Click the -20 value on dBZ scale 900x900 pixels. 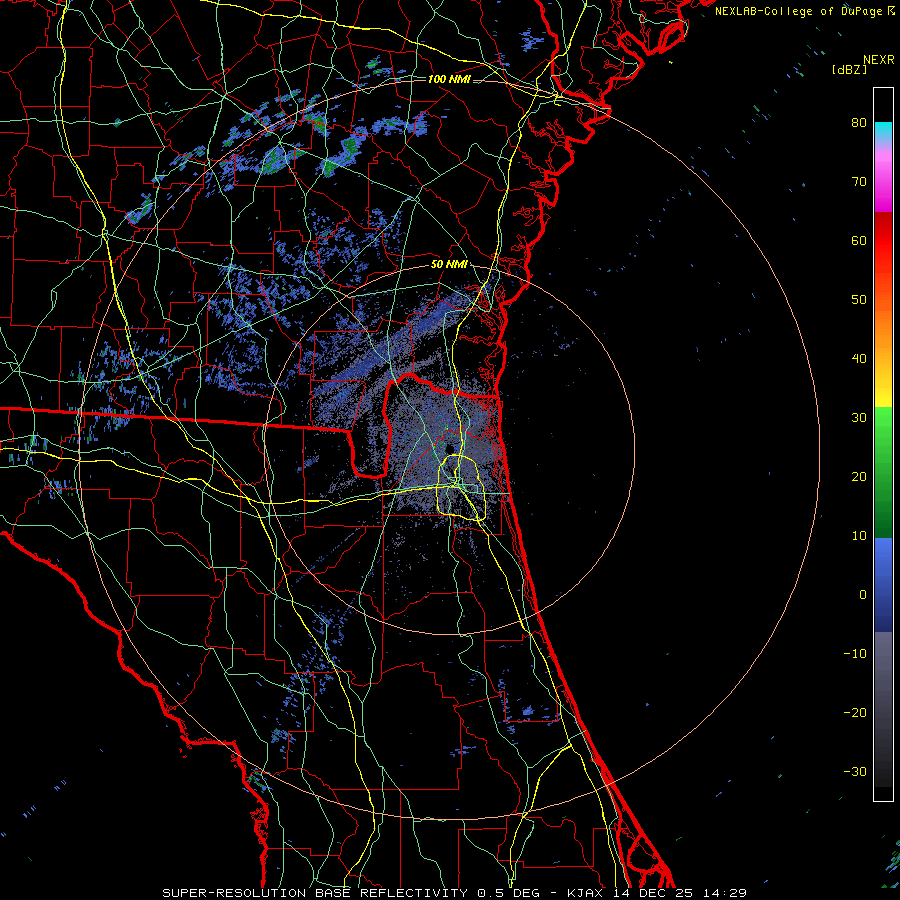(x=855, y=713)
